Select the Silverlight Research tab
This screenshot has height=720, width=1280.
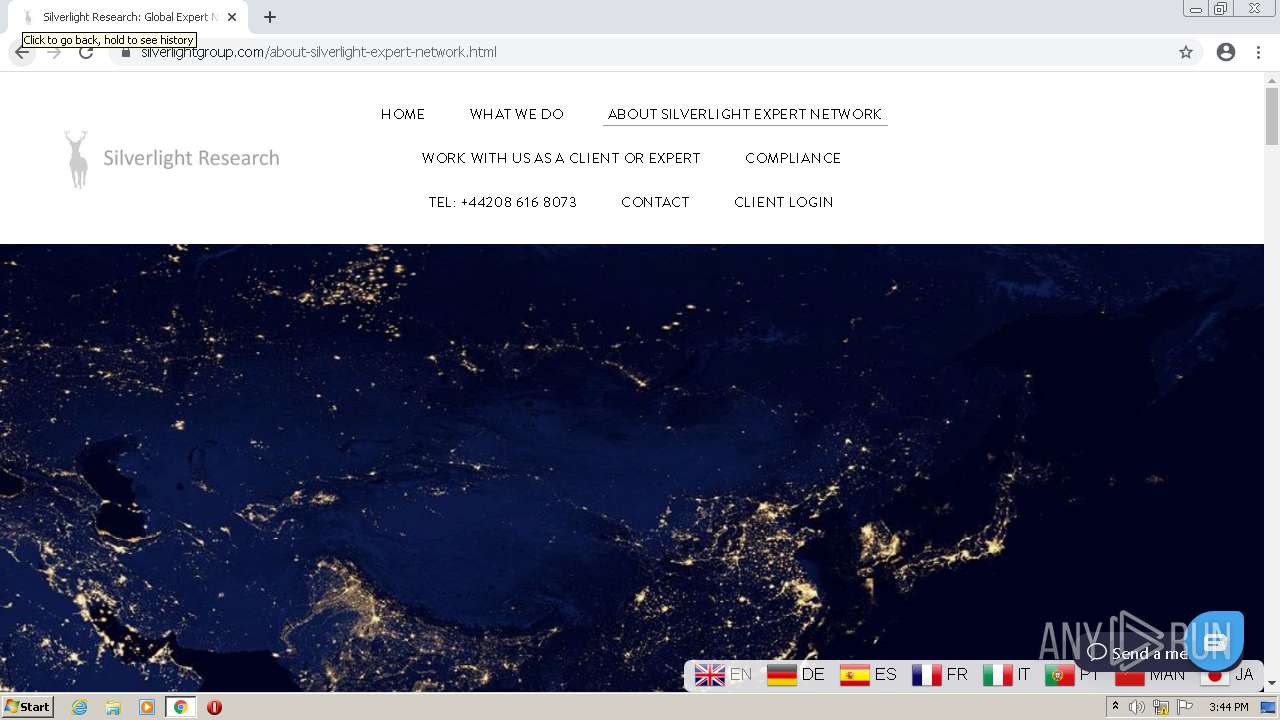click(x=128, y=17)
